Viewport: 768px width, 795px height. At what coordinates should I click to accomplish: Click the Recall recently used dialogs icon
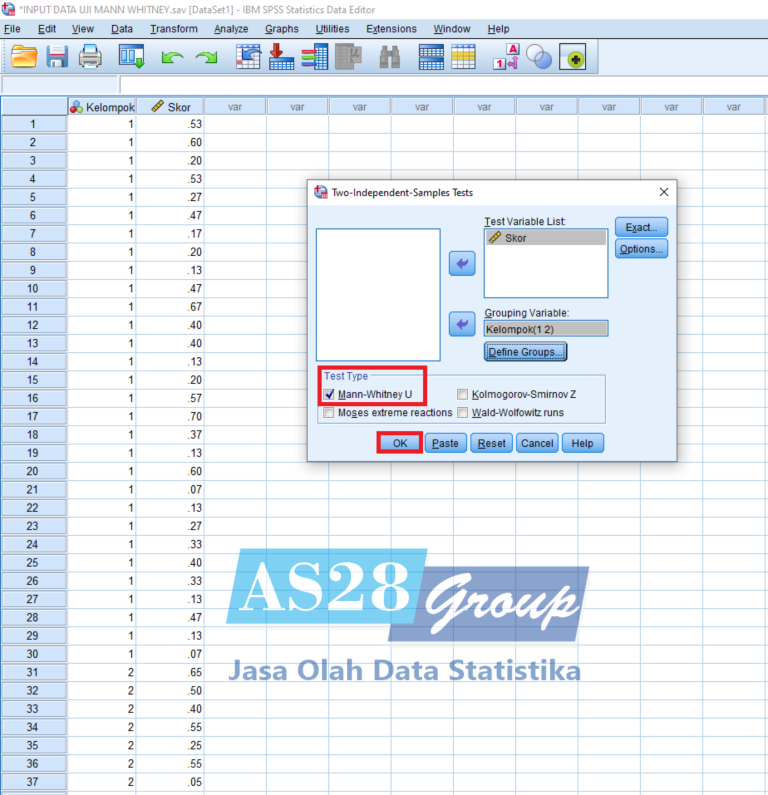132,58
